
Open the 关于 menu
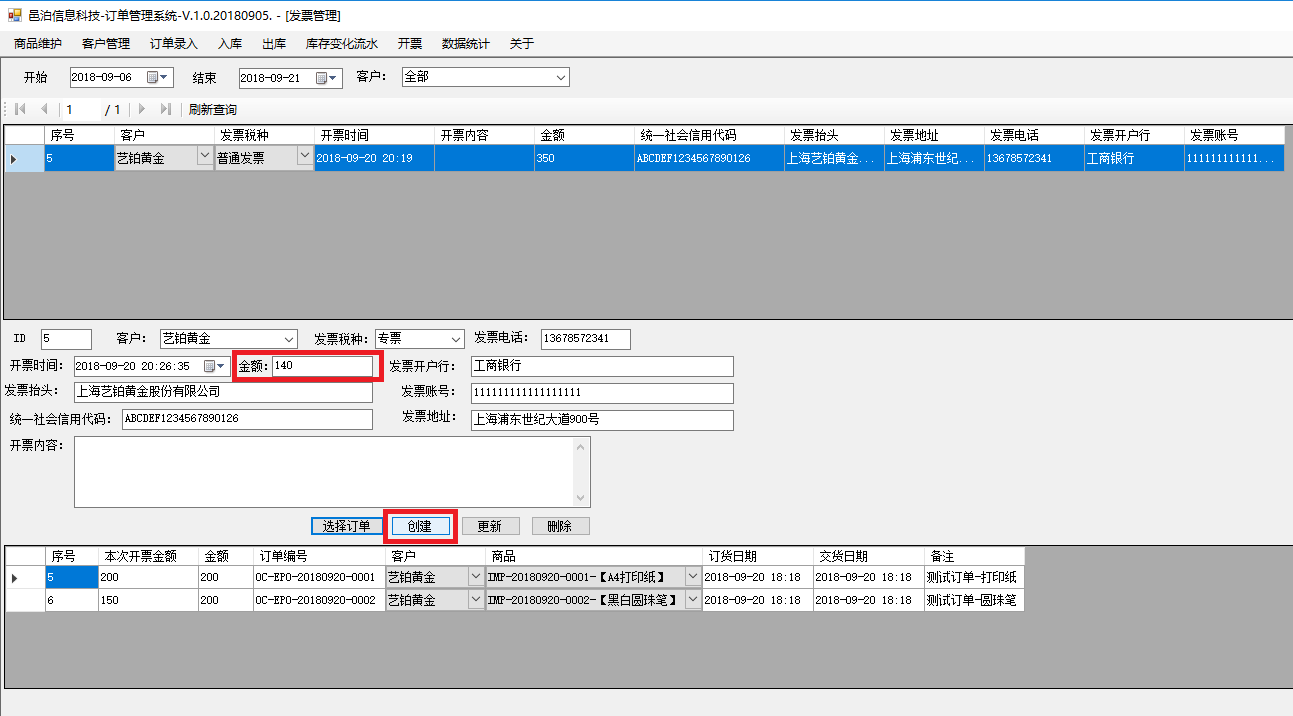tap(522, 44)
